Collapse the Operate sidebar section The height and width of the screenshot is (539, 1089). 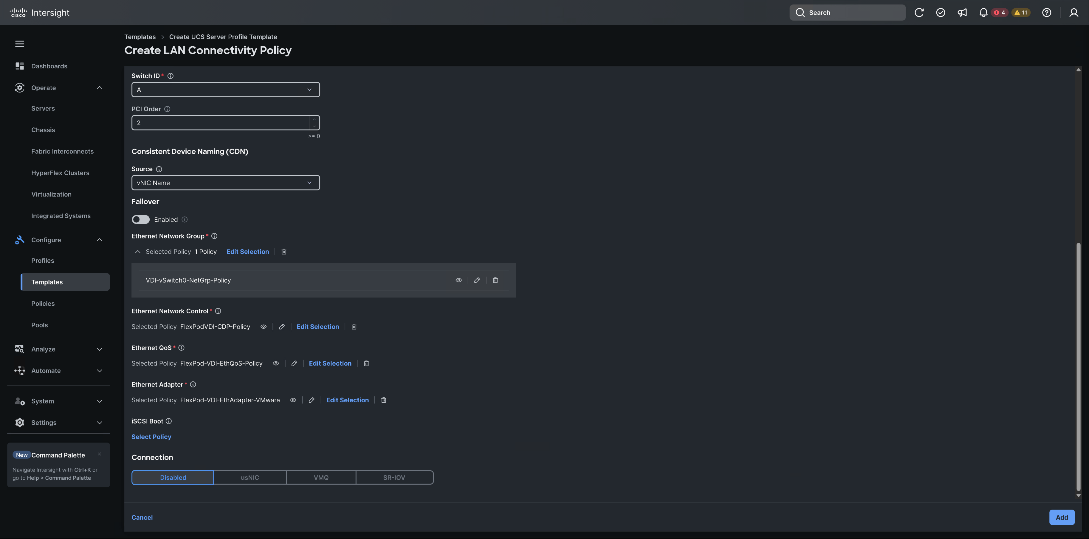pyautogui.click(x=99, y=88)
